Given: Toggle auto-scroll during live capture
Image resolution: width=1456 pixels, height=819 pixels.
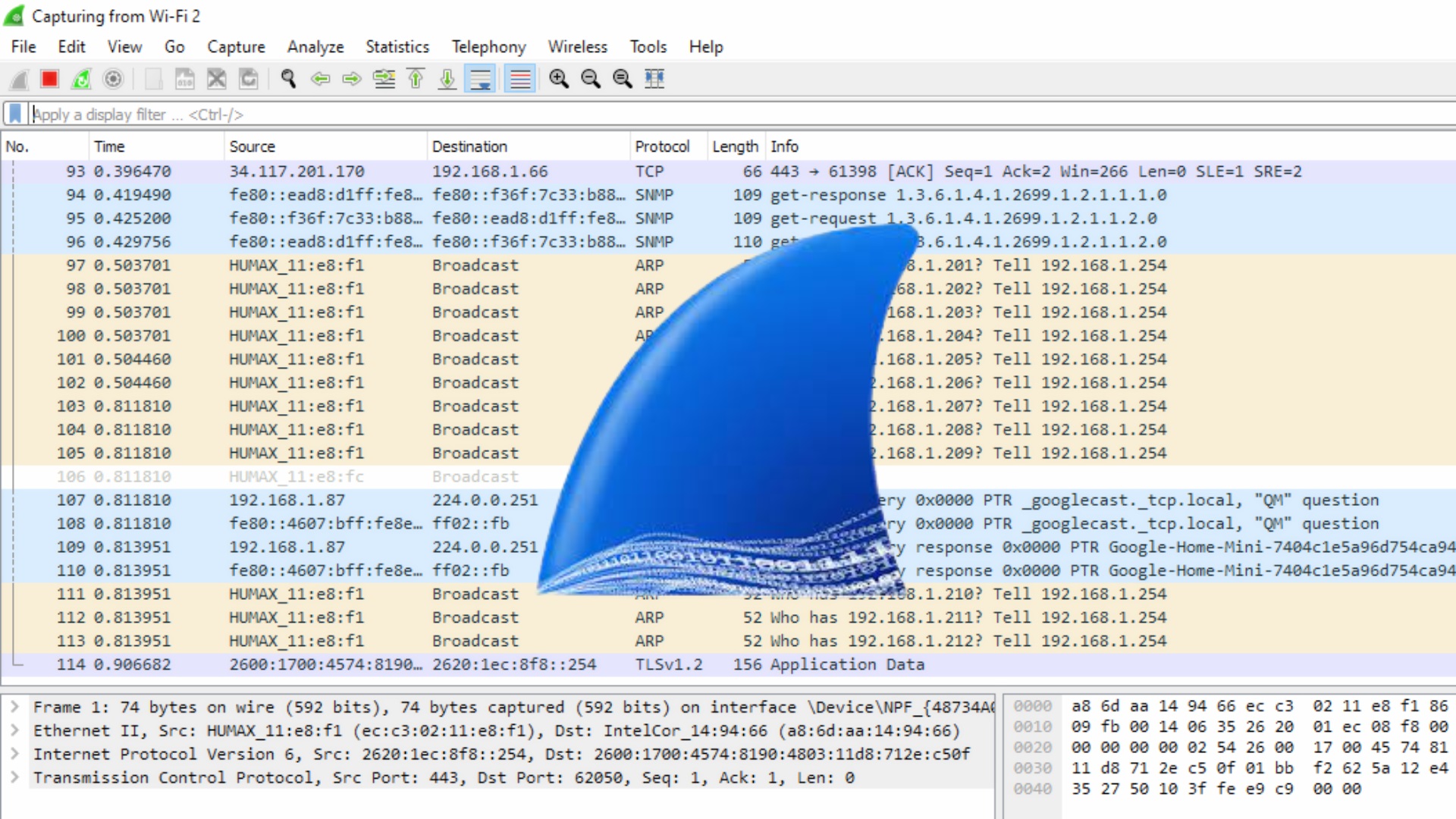Looking at the screenshot, I should 481,79.
